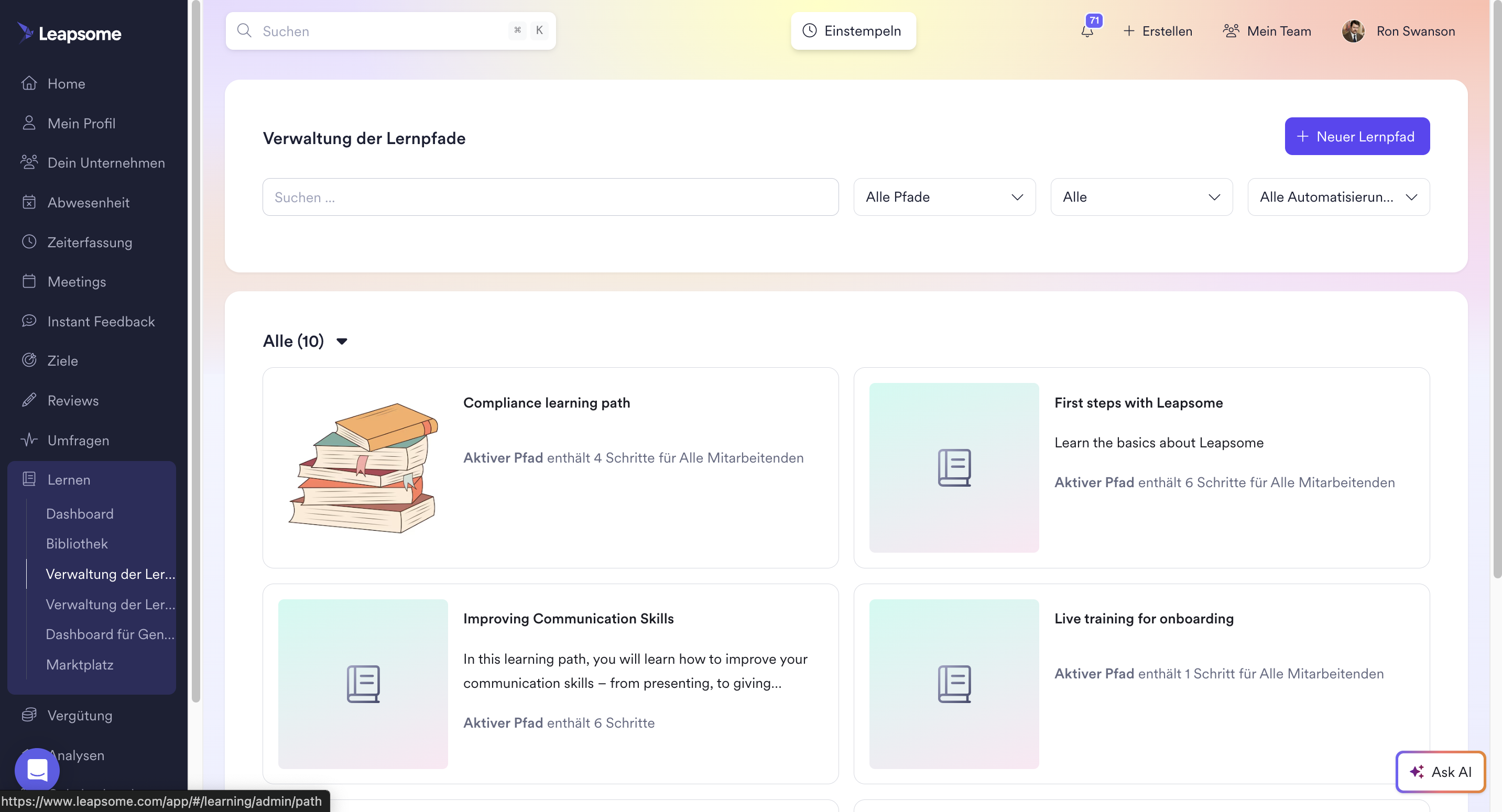Open the Alle Automatisierungen dropdown
Screen dimensions: 1502x812
click(1338, 197)
